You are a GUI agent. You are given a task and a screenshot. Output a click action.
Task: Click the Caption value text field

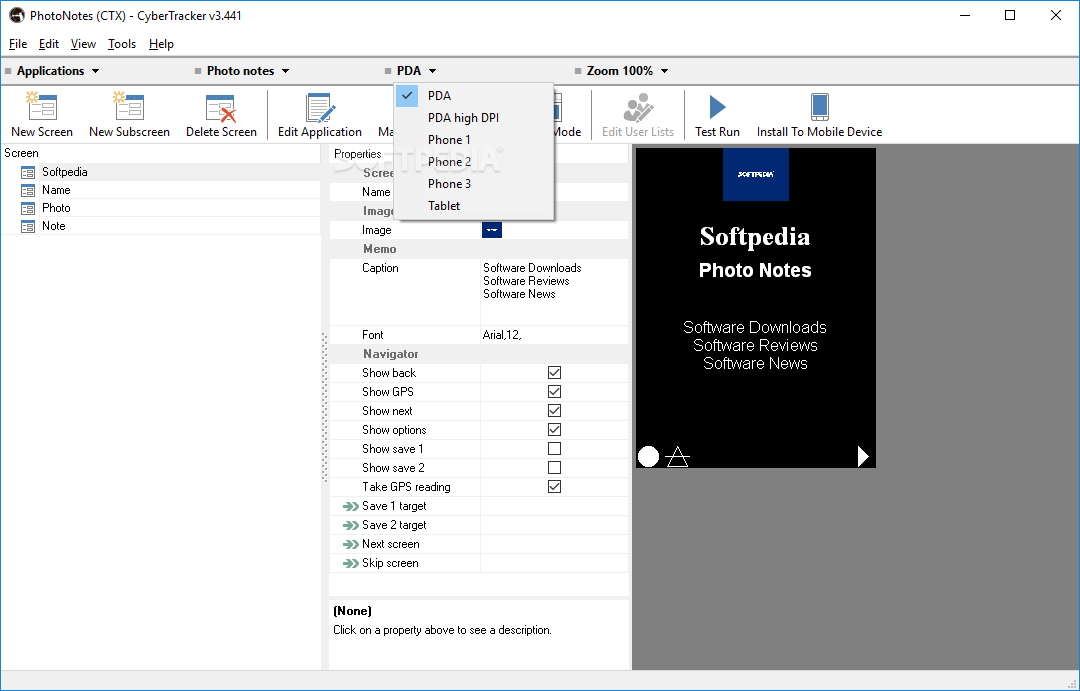pos(554,292)
